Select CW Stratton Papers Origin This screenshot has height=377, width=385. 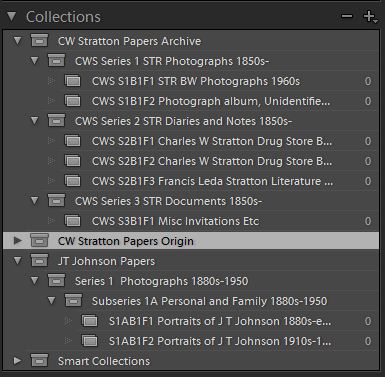(126, 241)
